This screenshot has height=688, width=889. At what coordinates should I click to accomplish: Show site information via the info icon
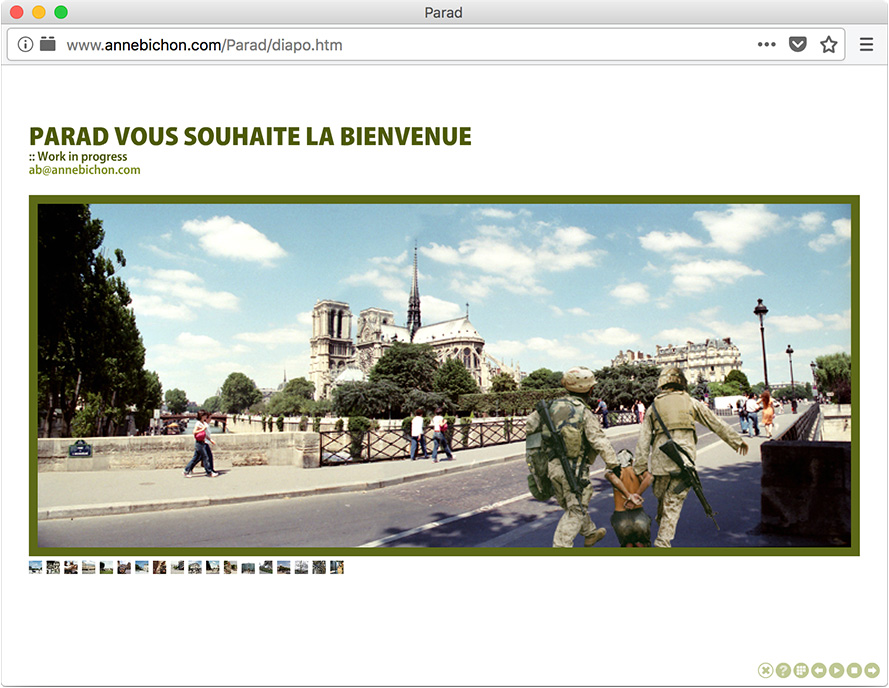pos(26,45)
